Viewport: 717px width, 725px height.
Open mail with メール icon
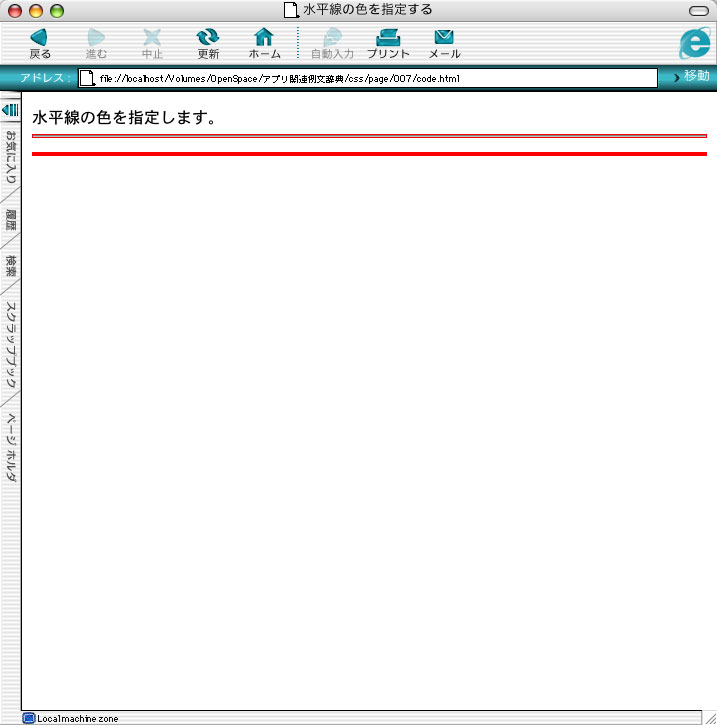tap(444, 43)
